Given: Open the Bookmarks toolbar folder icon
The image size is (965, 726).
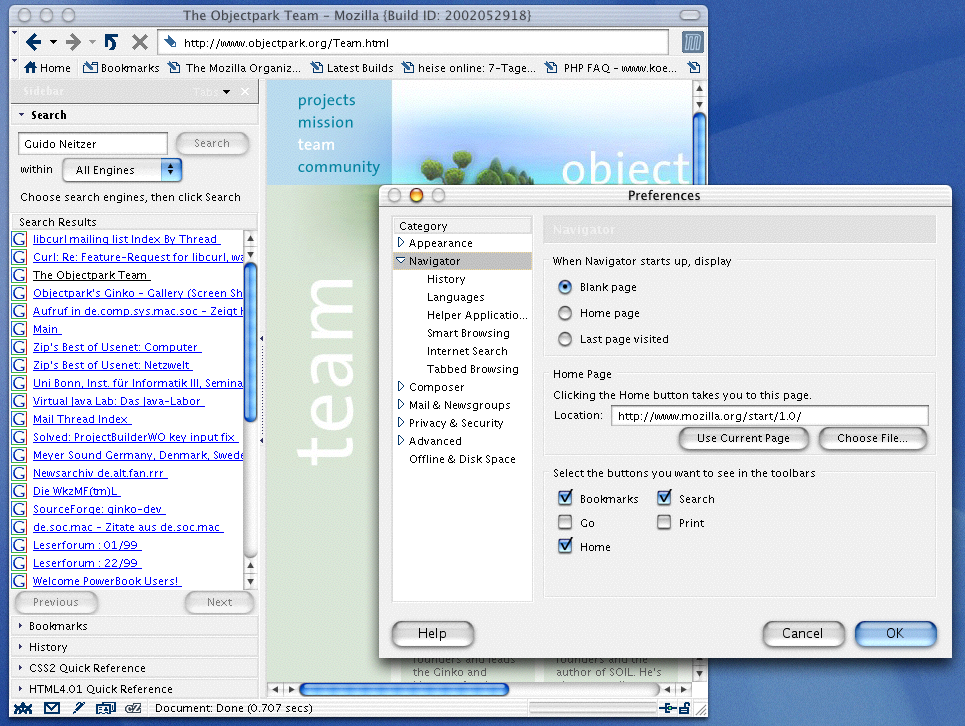Looking at the screenshot, I should (x=90, y=67).
